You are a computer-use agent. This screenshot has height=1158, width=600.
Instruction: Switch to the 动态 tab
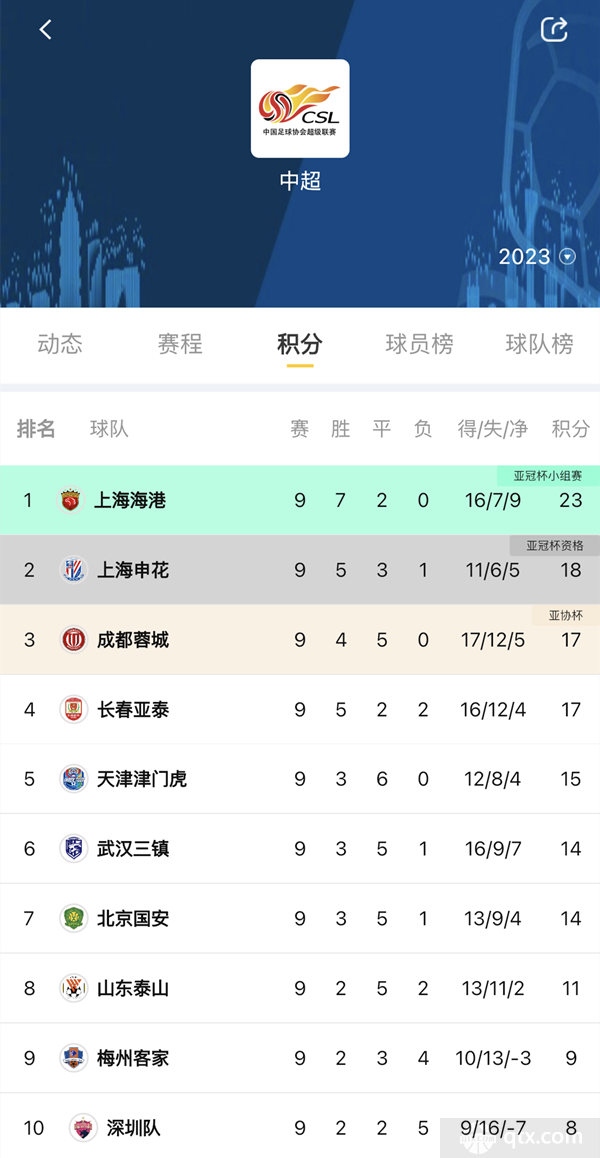(x=60, y=344)
